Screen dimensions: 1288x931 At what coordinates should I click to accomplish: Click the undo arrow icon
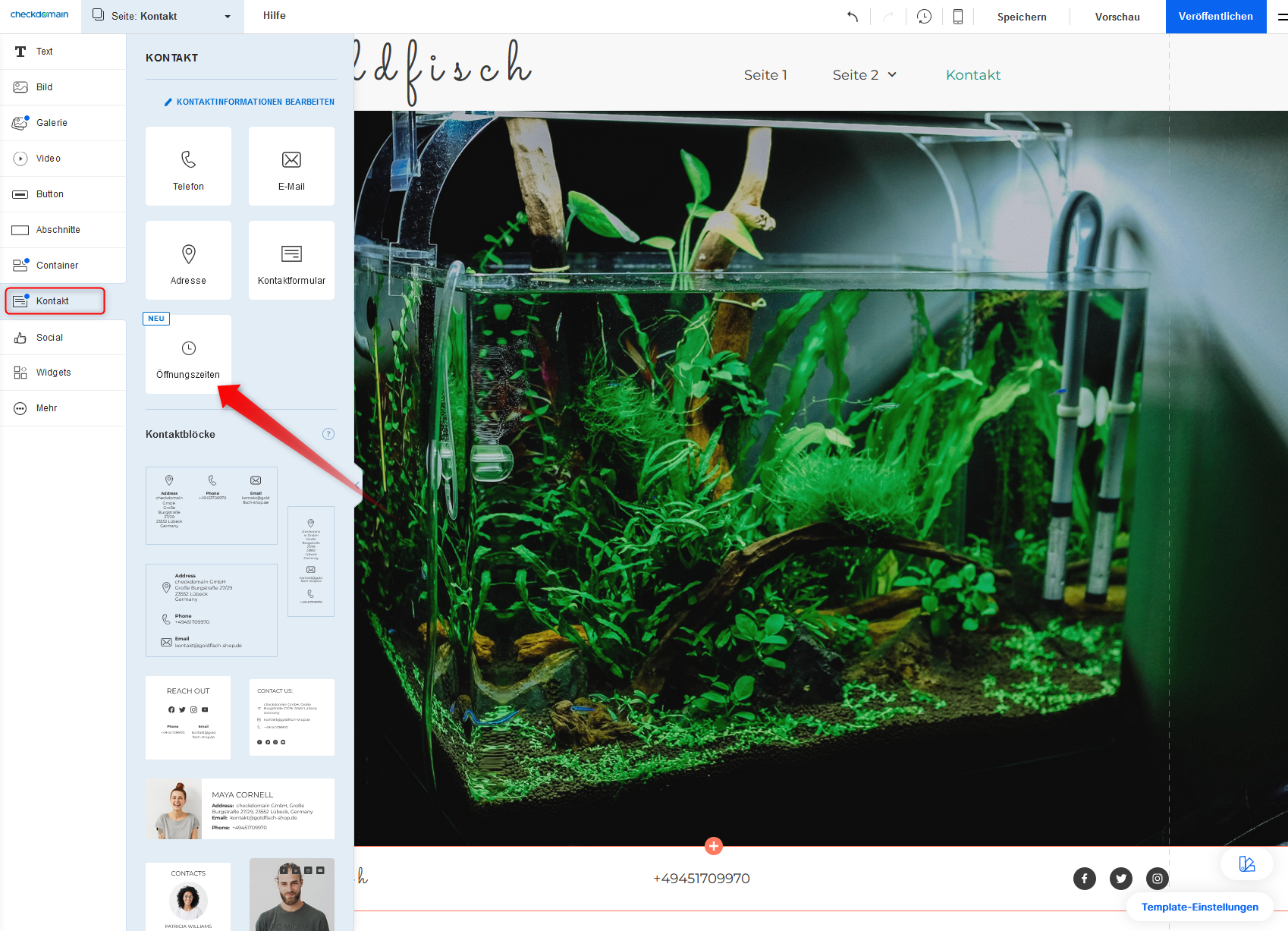tap(853, 17)
